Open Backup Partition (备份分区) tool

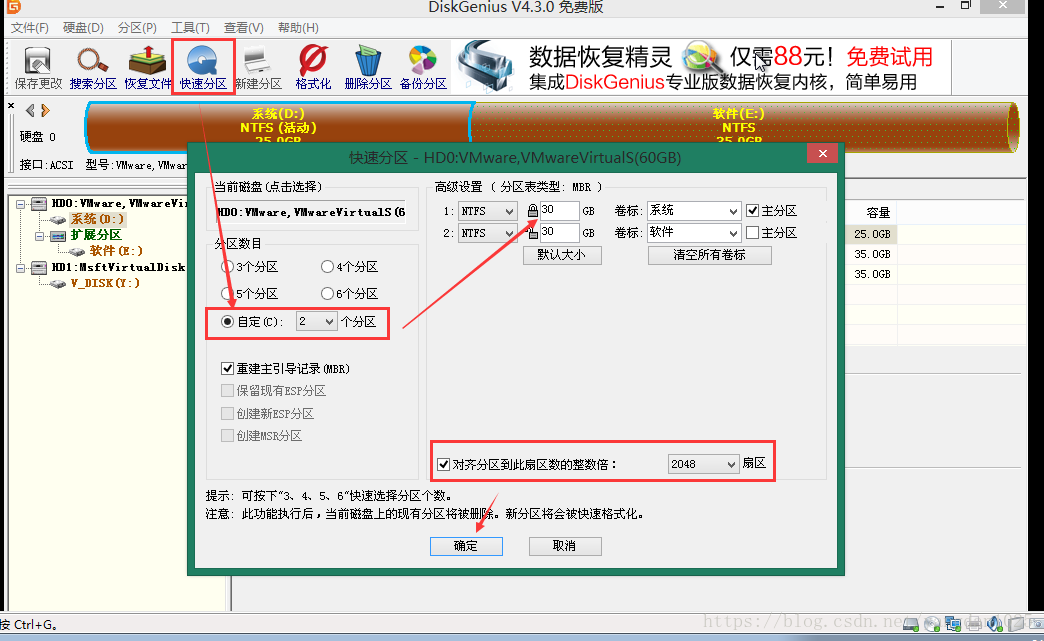click(x=423, y=68)
